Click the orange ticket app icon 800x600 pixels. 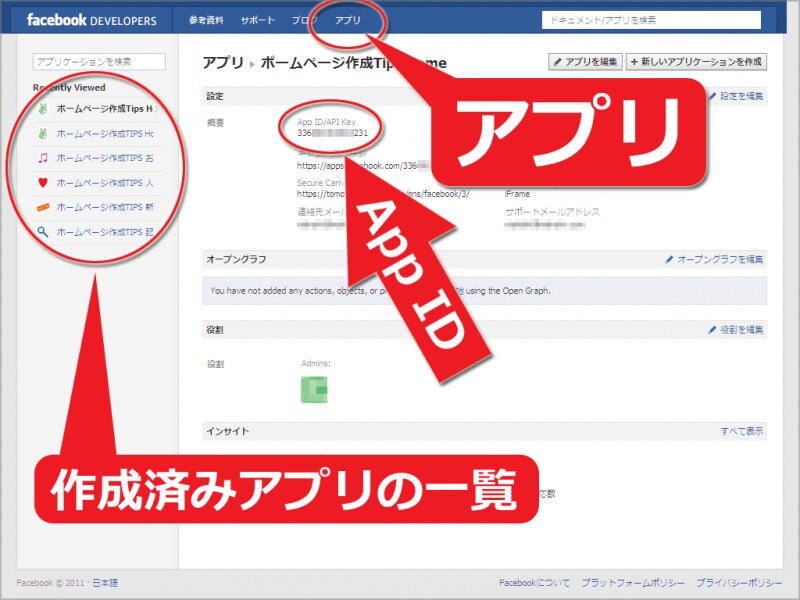click(43, 207)
